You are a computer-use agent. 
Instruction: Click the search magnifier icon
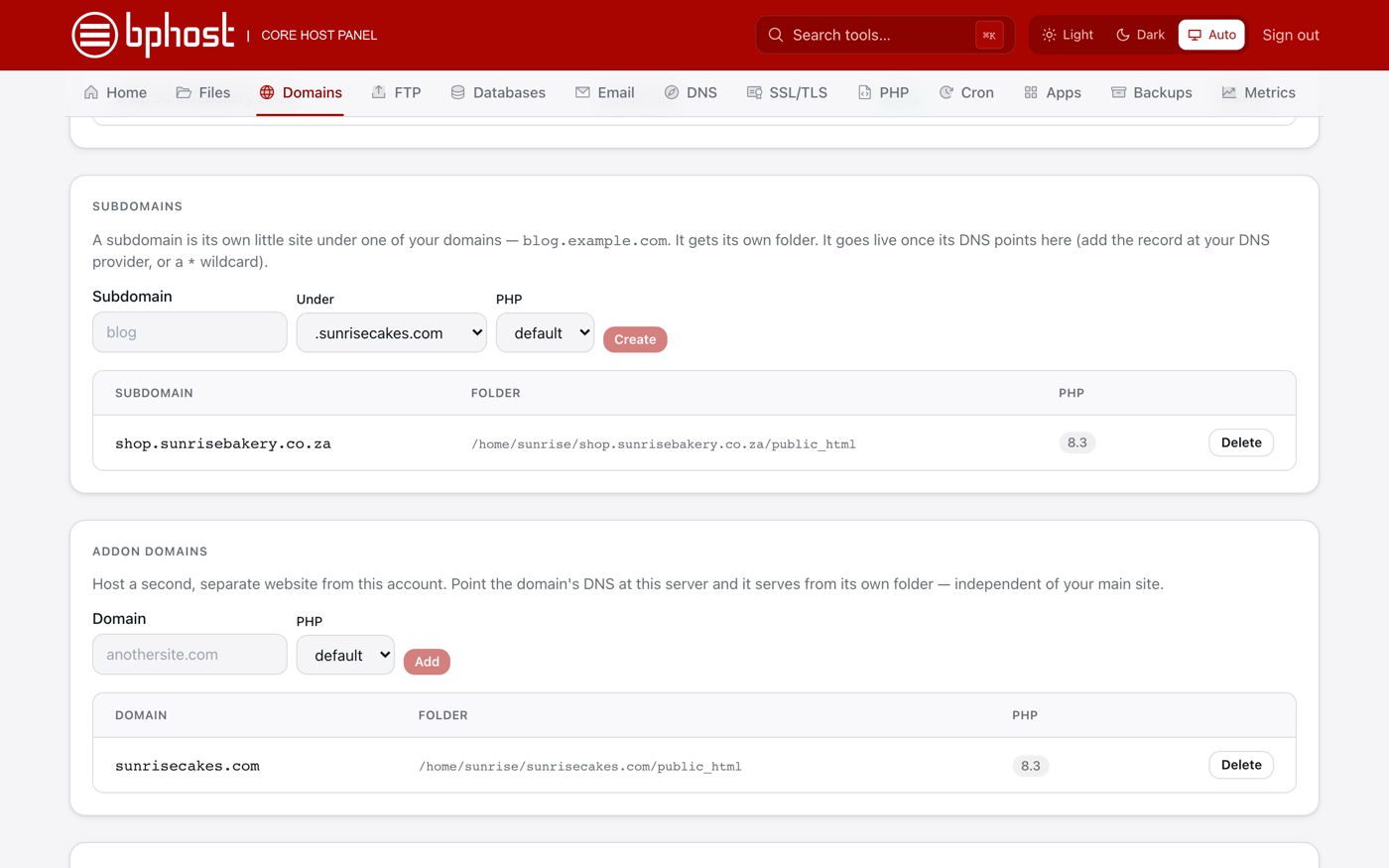point(776,35)
